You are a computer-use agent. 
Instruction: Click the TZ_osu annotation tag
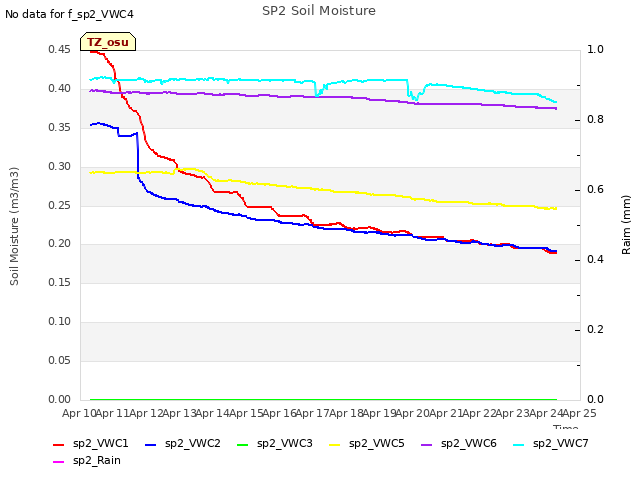[108, 42]
